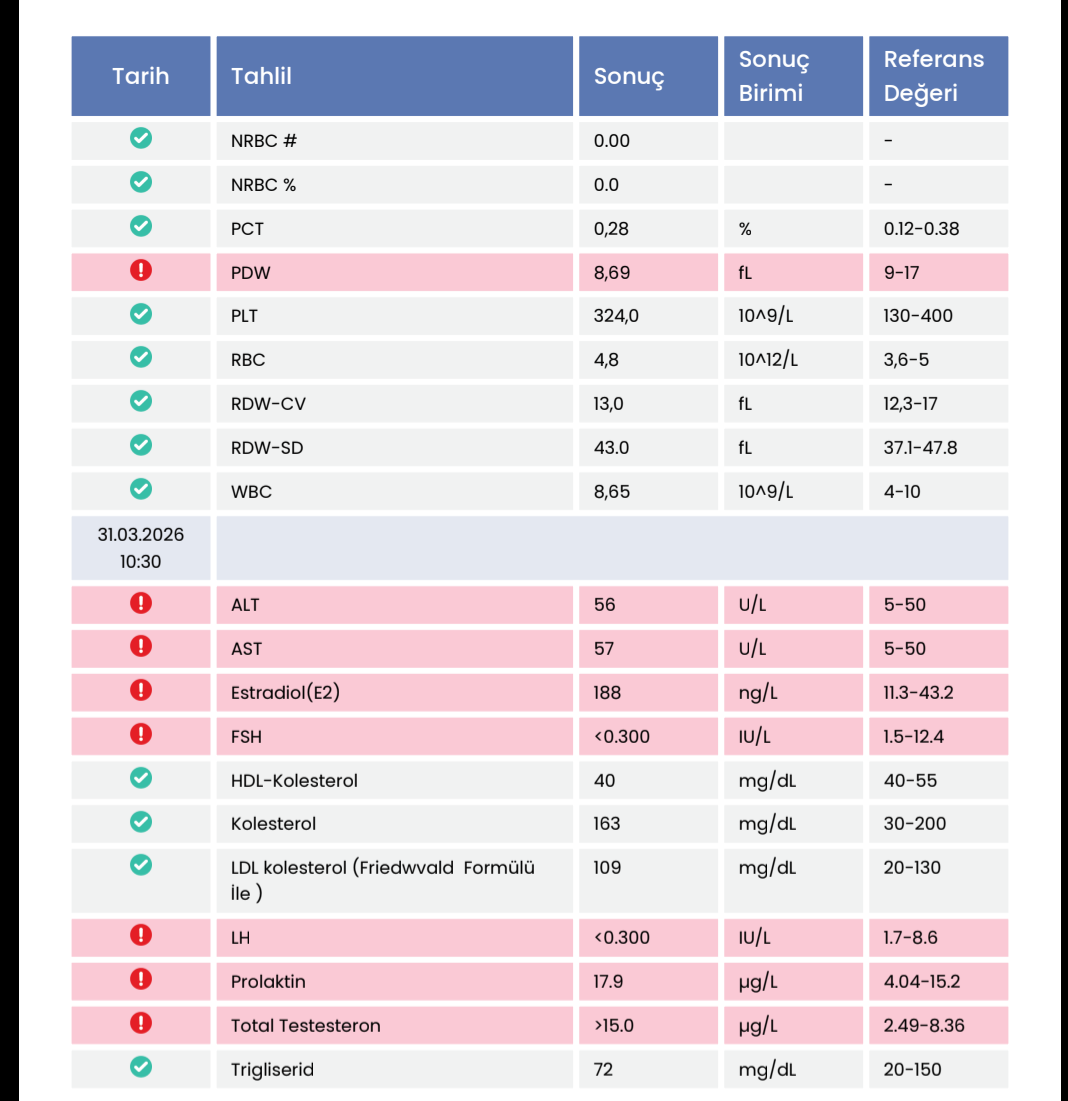Screen dimensions: 1068x1101
Task: Click the Referans Değeri column header
Action: pyautogui.click(x=933, y=76)
